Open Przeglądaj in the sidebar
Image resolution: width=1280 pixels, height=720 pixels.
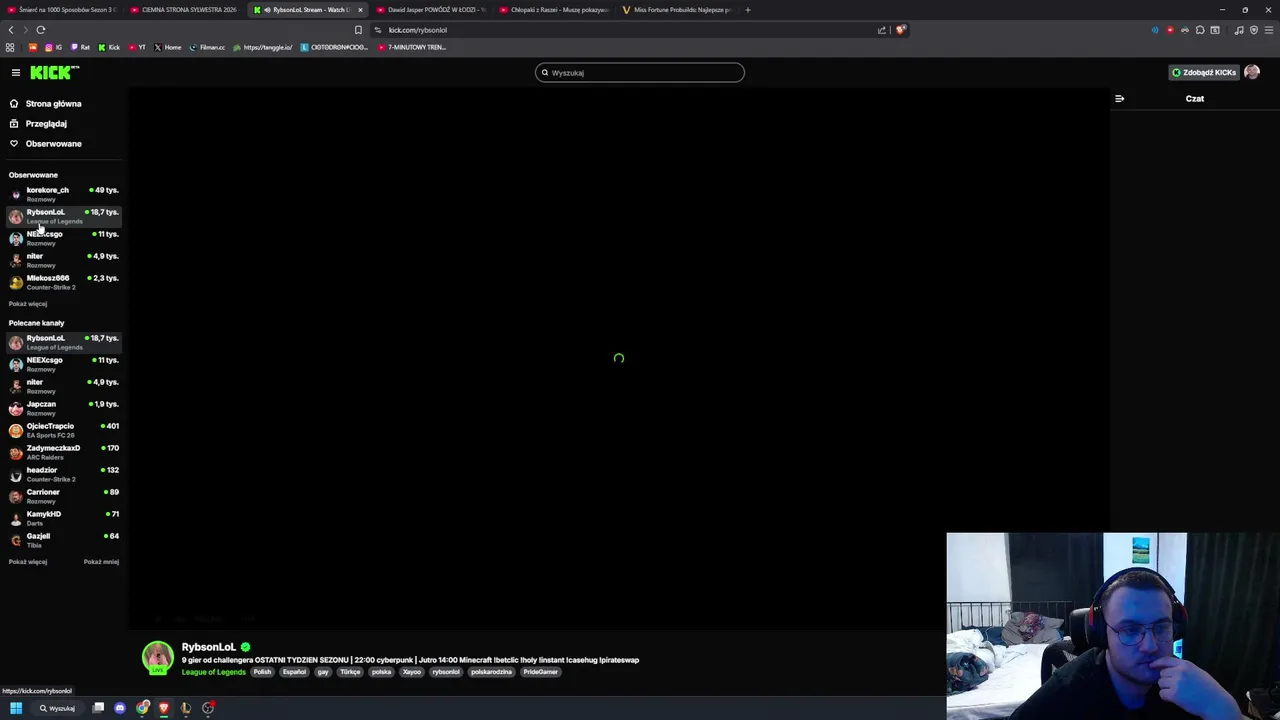(46, 123)
